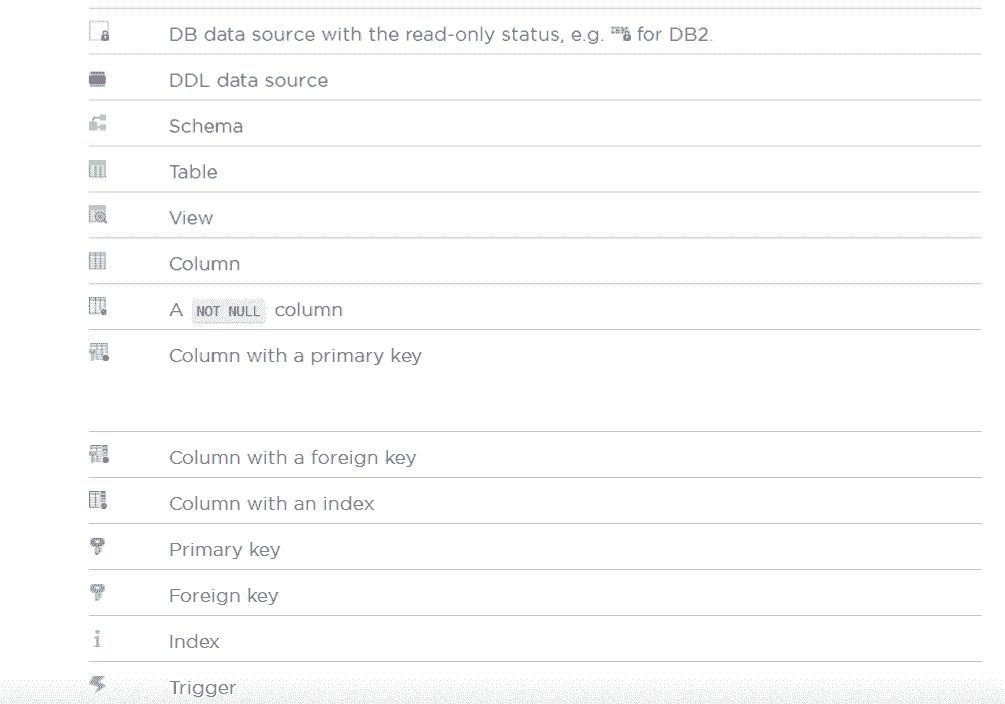
Task: Click the primary key column icon
Action: (x=98, y=354)
